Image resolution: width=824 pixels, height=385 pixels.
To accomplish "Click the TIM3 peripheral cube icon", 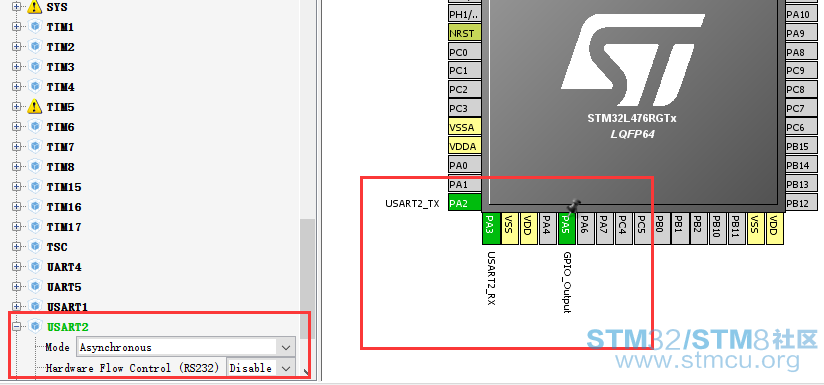I will (x=35, y=67).
